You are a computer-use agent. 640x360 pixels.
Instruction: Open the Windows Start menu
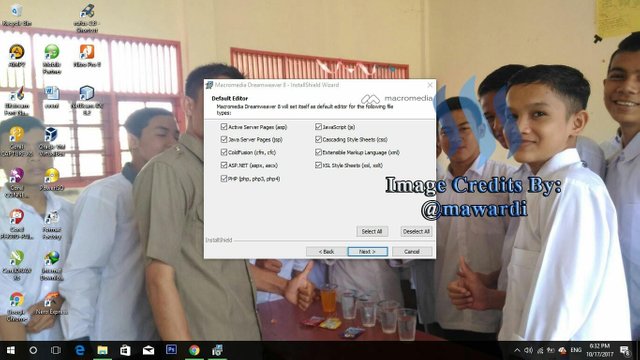[x=11, y=350]
